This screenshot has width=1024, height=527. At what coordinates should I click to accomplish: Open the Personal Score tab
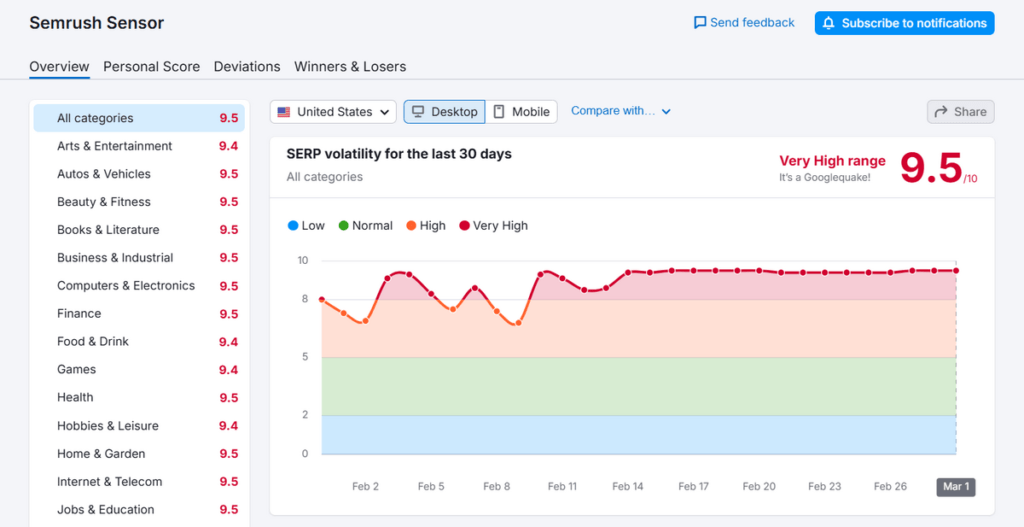152,67
